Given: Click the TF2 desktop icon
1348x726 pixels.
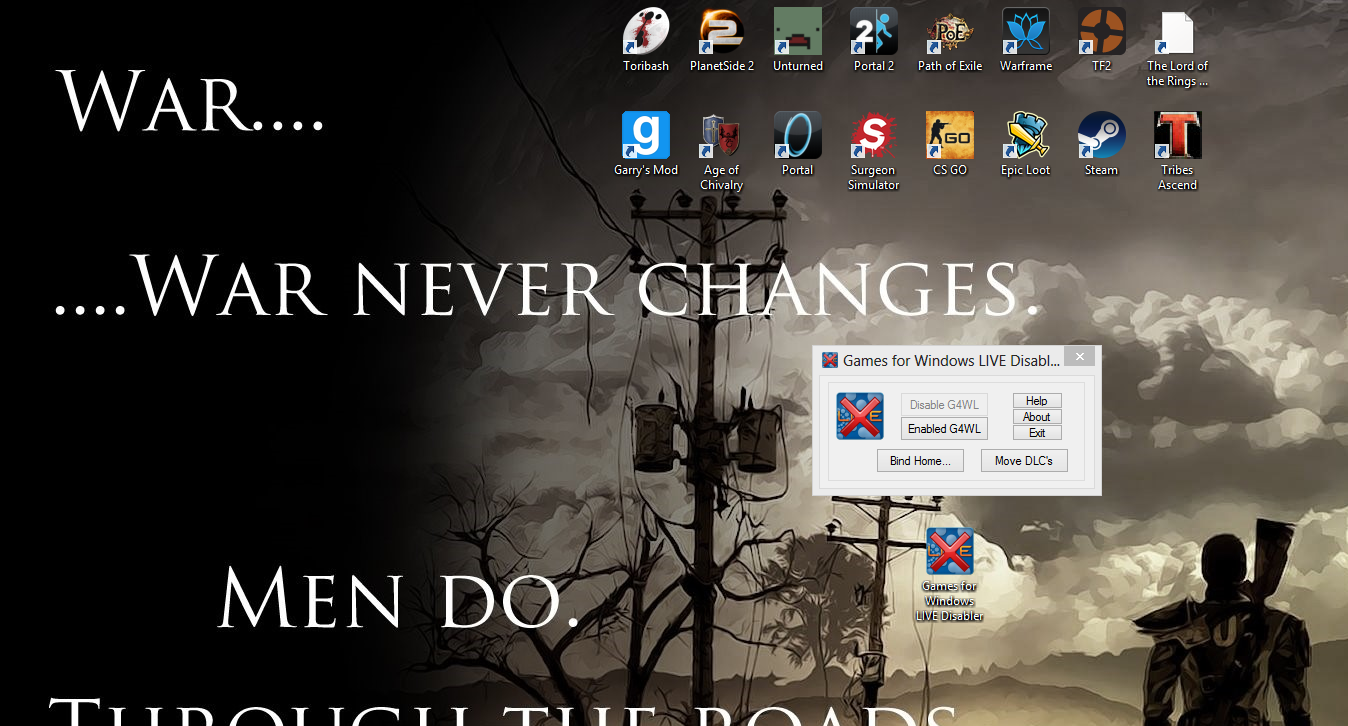Looking at the screenshot, I should click(x=1102, y=40).
